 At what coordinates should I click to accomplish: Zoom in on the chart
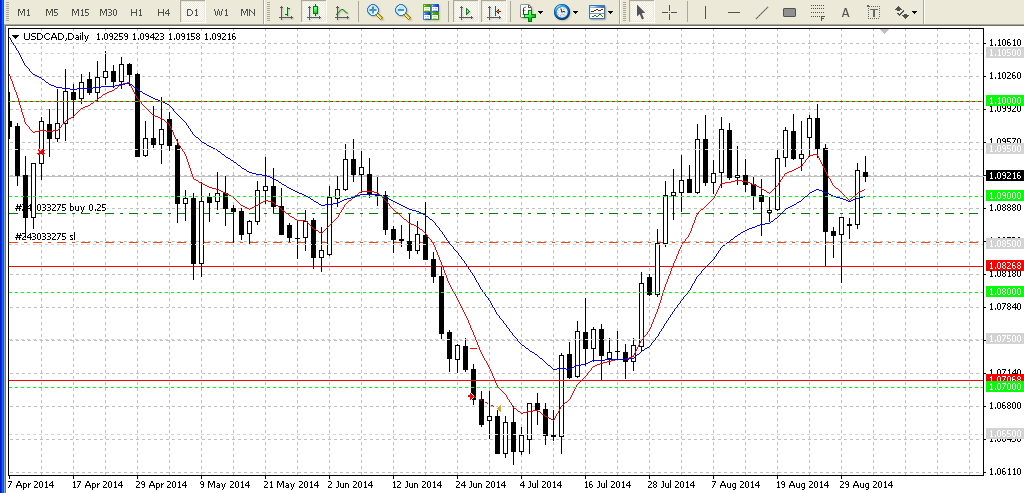pos(375,12)
